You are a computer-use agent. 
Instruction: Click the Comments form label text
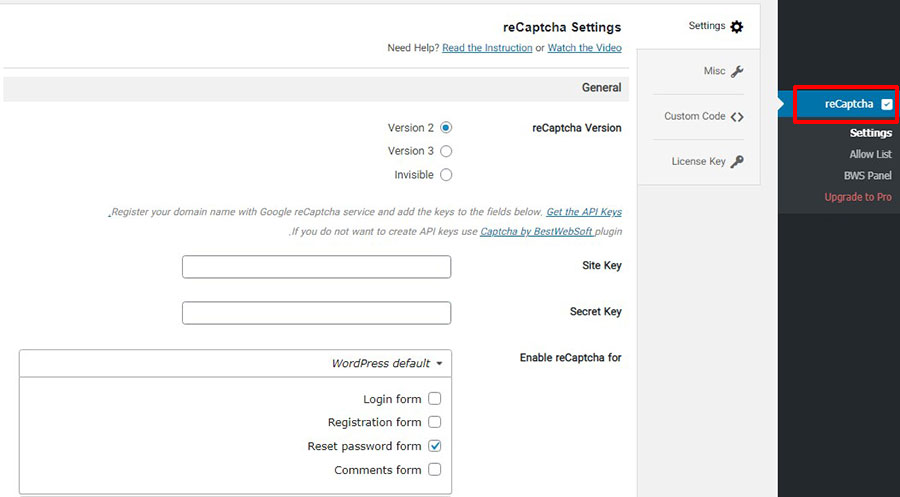coord(378,470)
